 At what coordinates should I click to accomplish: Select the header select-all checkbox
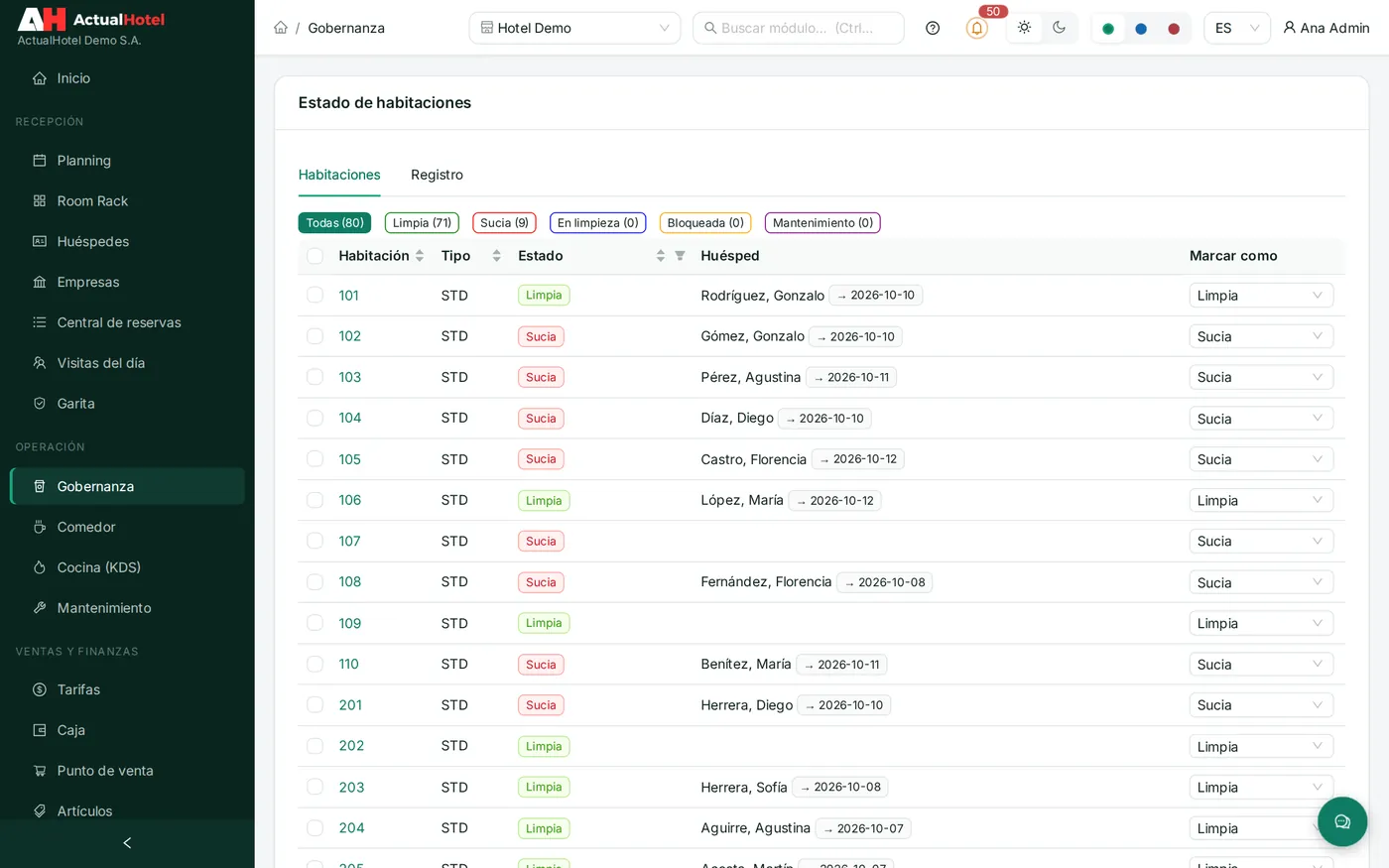pyautogui.click(x=315, y=256)
